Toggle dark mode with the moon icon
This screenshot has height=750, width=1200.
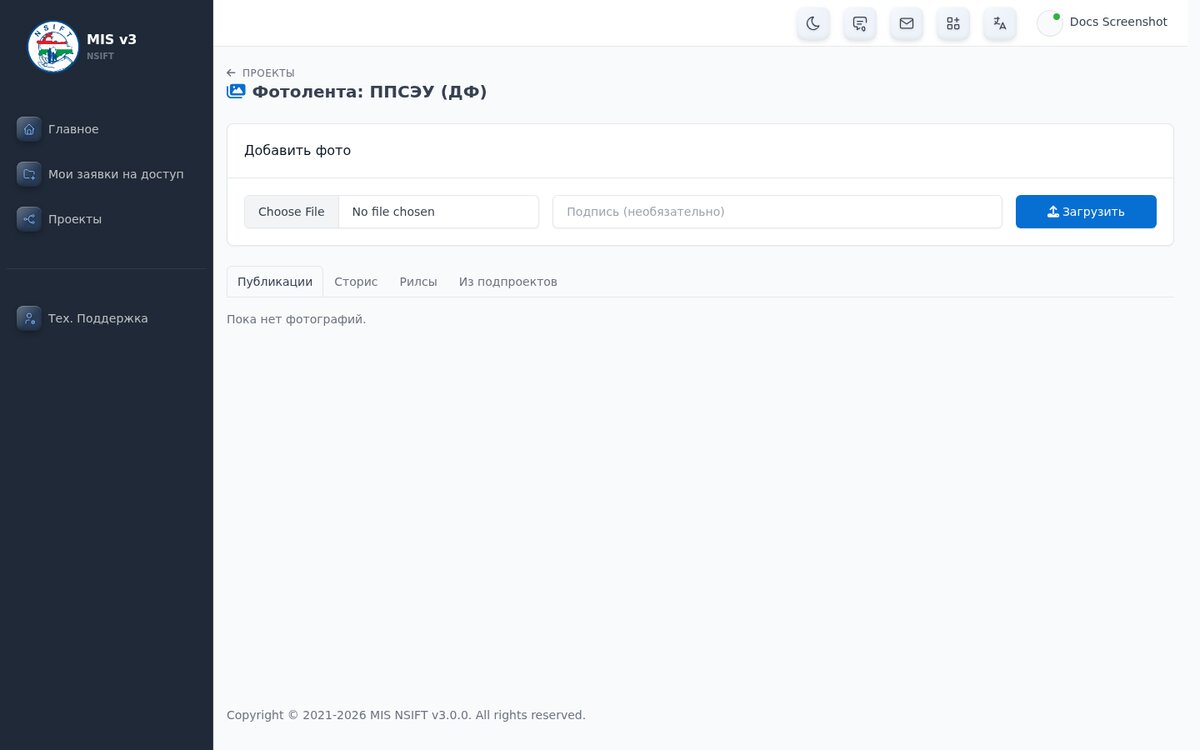click(813, 23)
